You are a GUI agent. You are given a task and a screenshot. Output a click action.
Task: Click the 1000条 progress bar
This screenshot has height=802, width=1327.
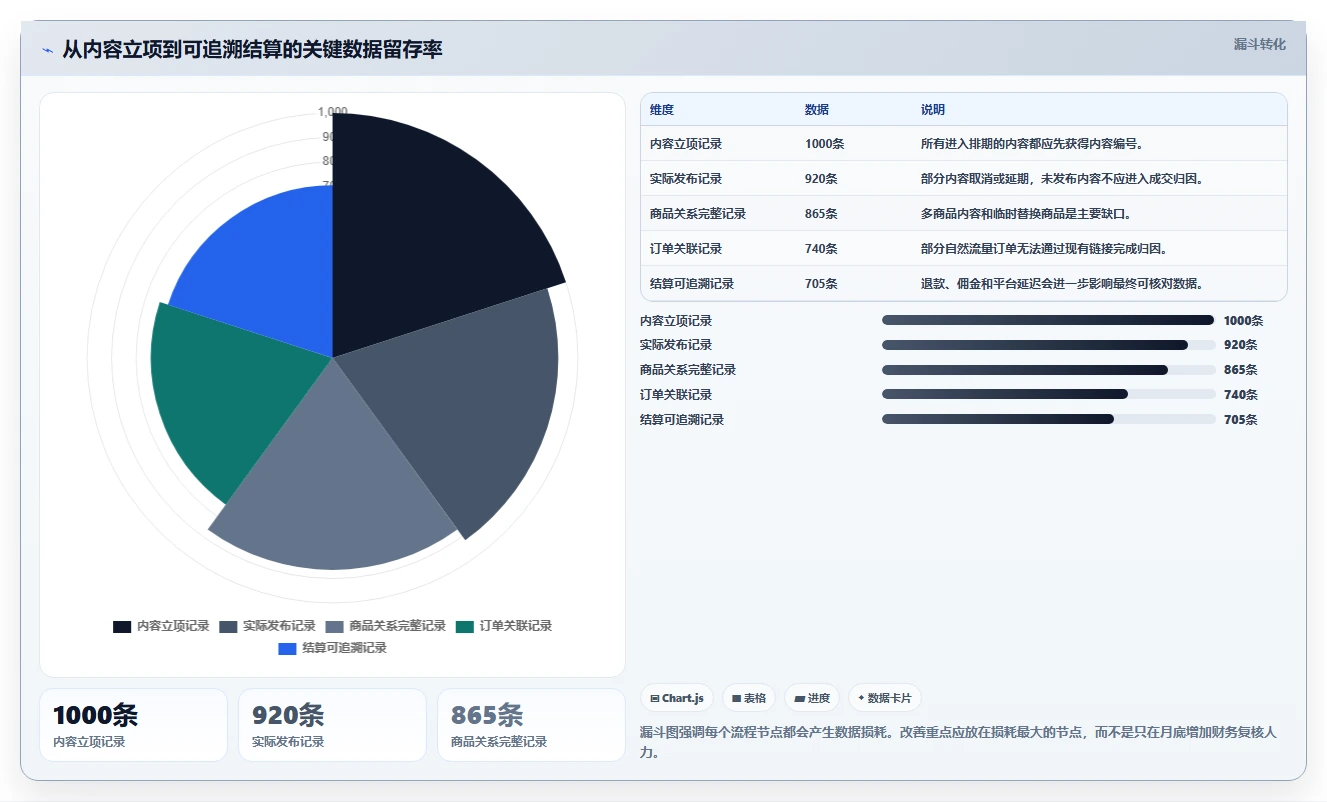coord(1048,321)
